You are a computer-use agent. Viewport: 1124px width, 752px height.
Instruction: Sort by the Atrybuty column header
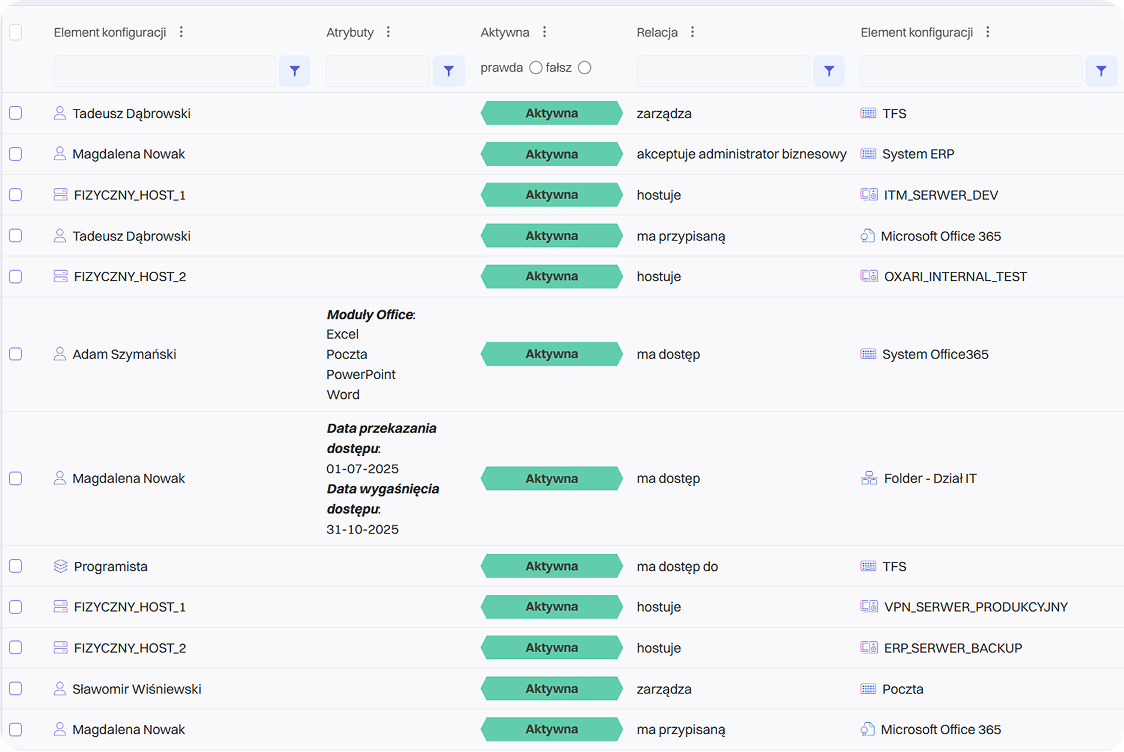click(x=350, y=32)
